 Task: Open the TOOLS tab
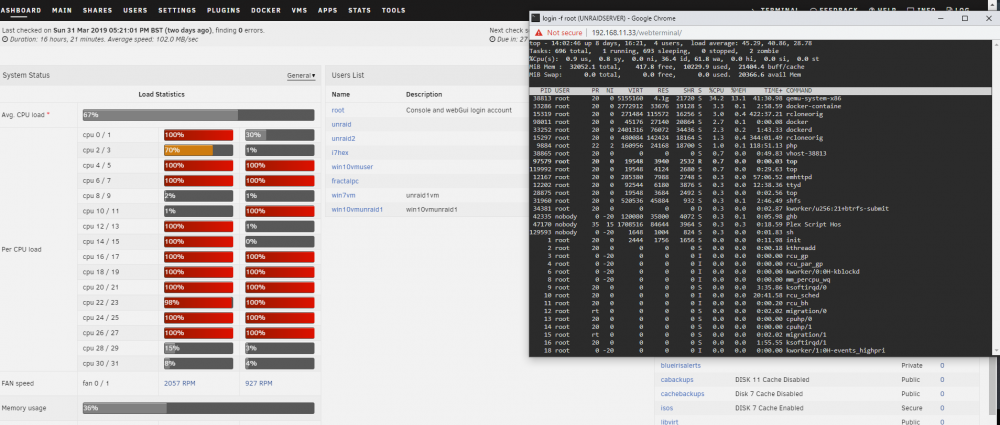pos(393,10)
